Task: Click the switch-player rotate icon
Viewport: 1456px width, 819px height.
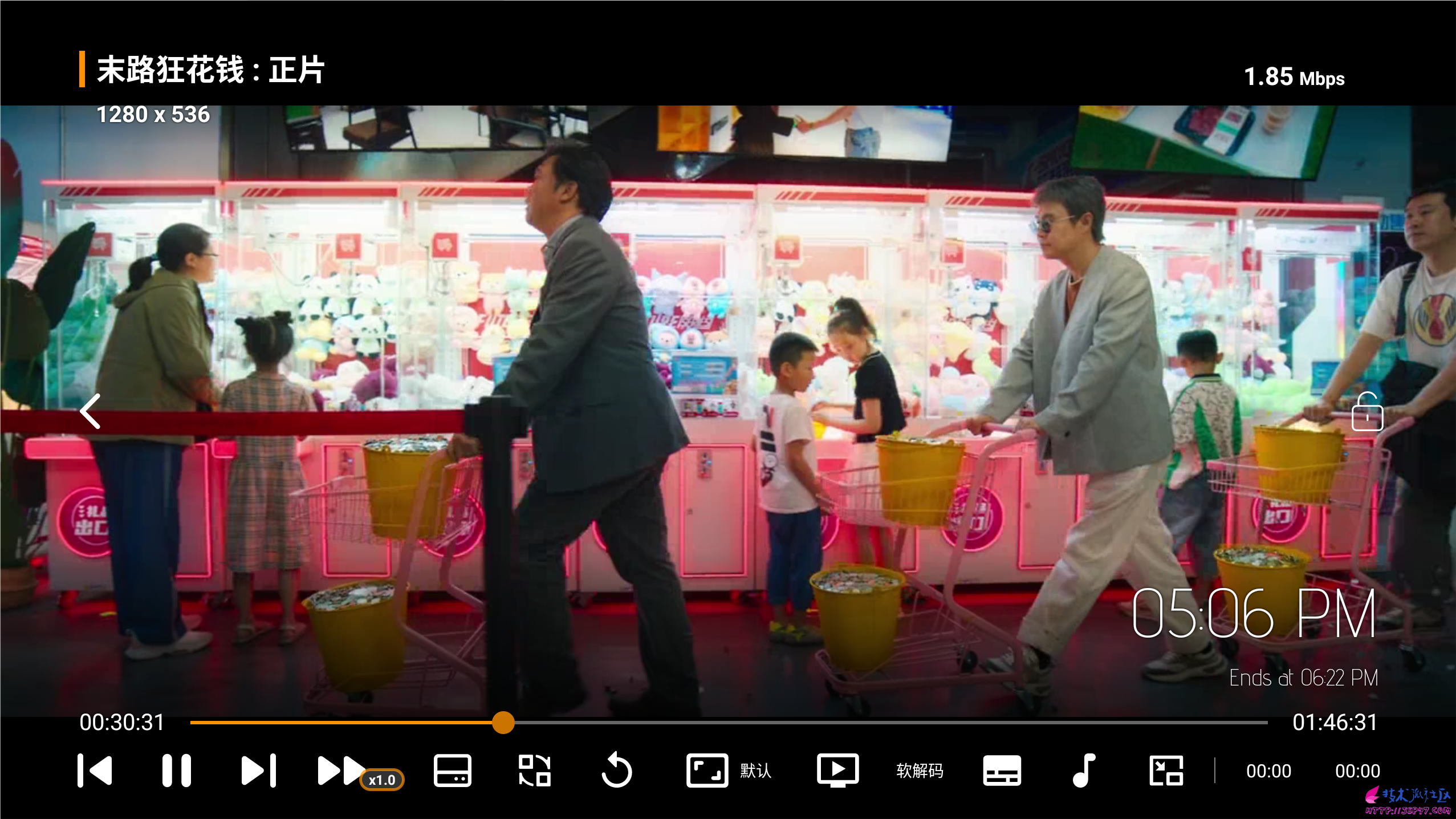Action: pyautogui.click(x=535, y=771)
